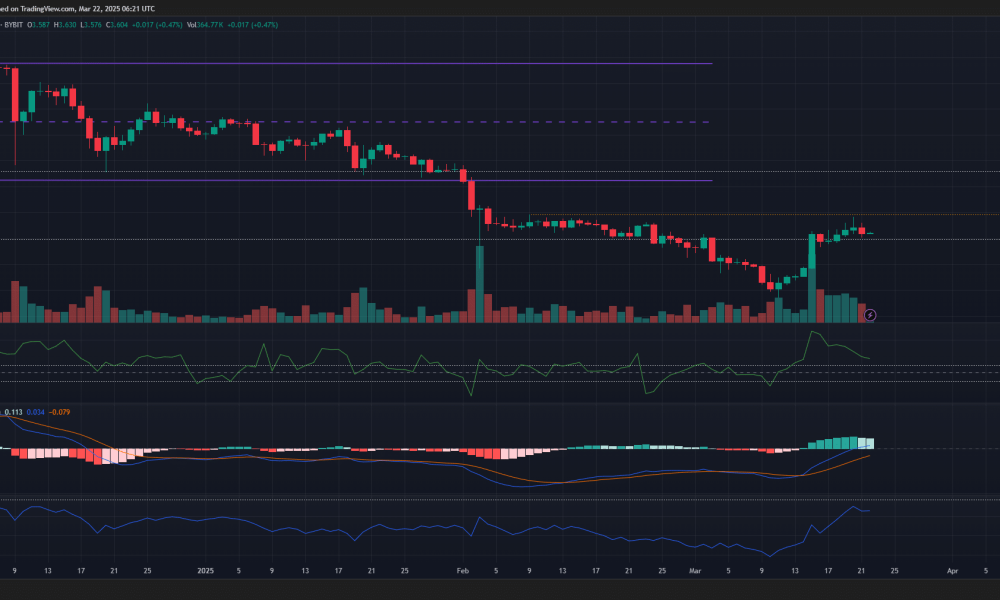Click the orange signal value -0.079
1000x600 pixels.
60,412
